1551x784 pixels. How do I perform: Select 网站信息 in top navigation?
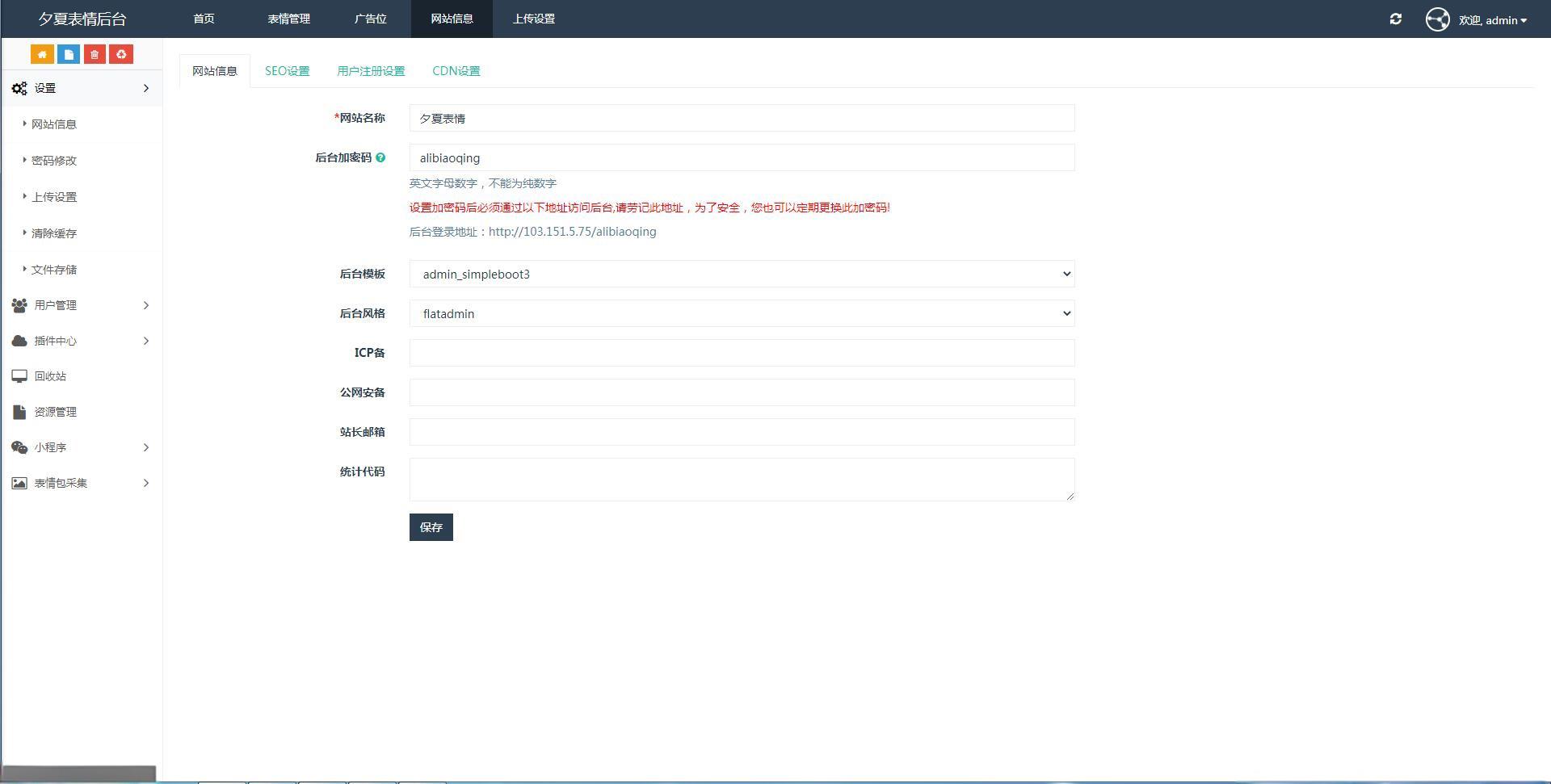(x=452, y=19)
